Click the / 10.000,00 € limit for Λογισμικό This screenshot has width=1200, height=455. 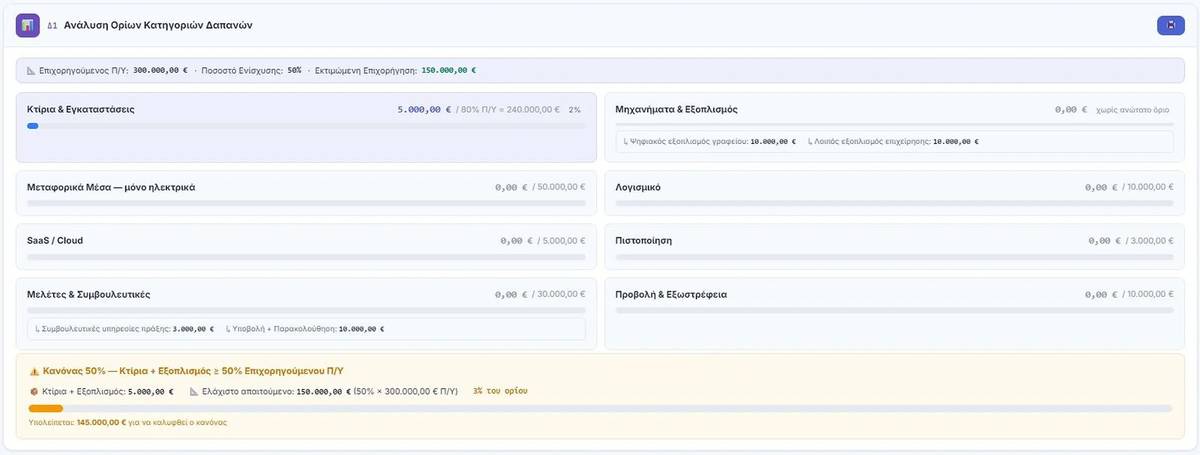tap(1148, 187)
